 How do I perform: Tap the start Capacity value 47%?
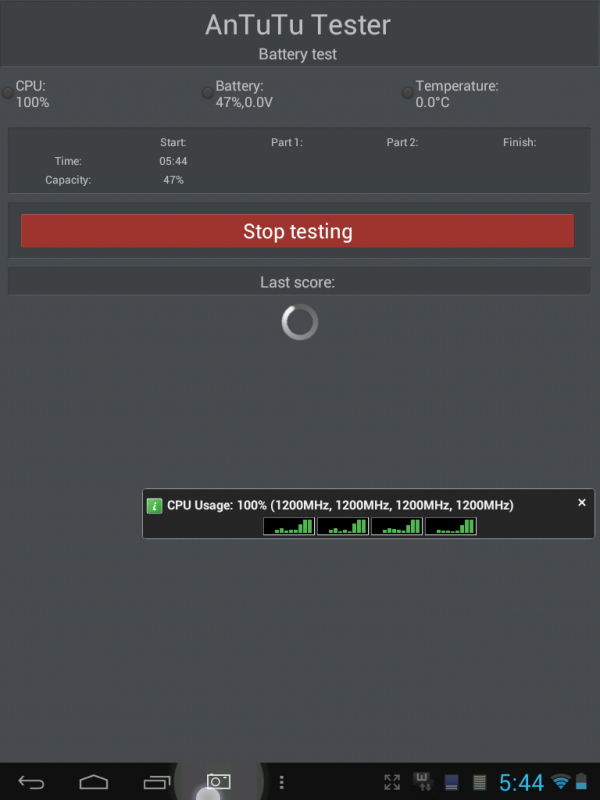pos(173,180)
